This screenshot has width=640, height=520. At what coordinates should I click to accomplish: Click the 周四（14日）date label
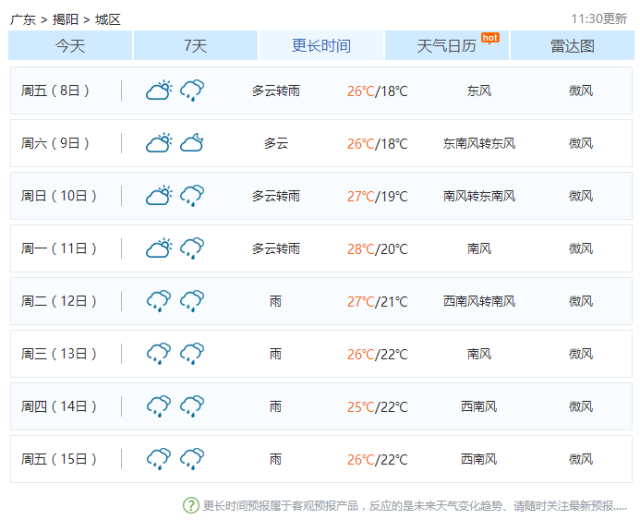pos(59,406)
